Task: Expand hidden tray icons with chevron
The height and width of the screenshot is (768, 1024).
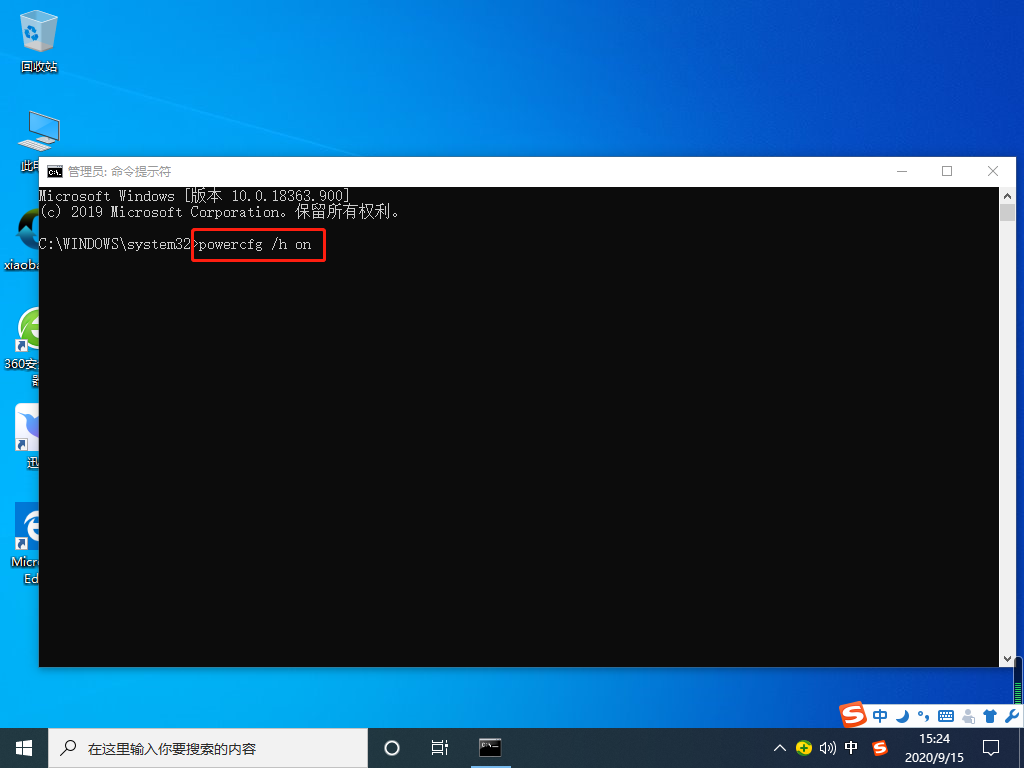Action: pyautogui.click(x=779, y=747)
